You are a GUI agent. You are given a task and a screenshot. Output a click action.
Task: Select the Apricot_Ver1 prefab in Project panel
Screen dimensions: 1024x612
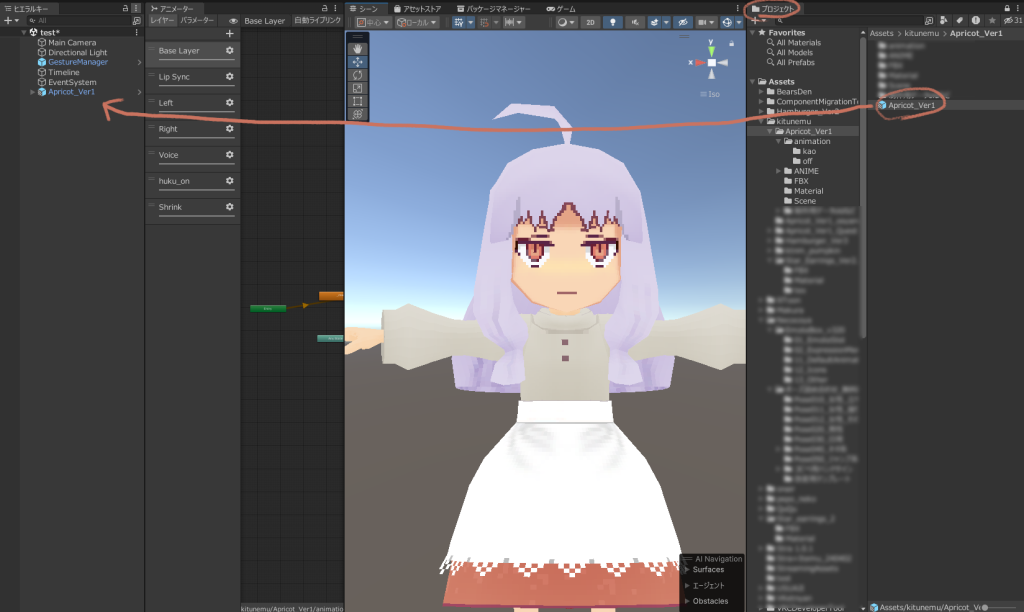(x=911, y=105)
